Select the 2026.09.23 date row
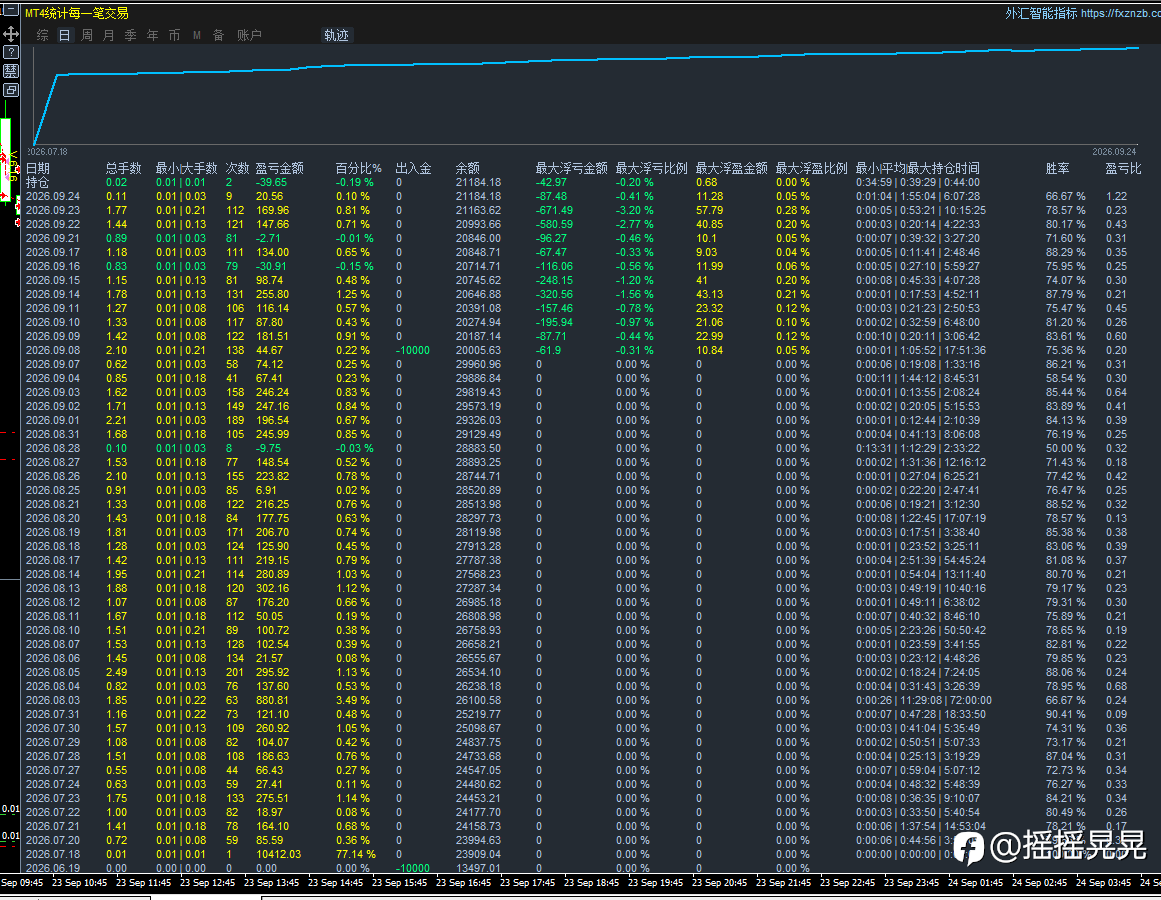 point(53,210)
